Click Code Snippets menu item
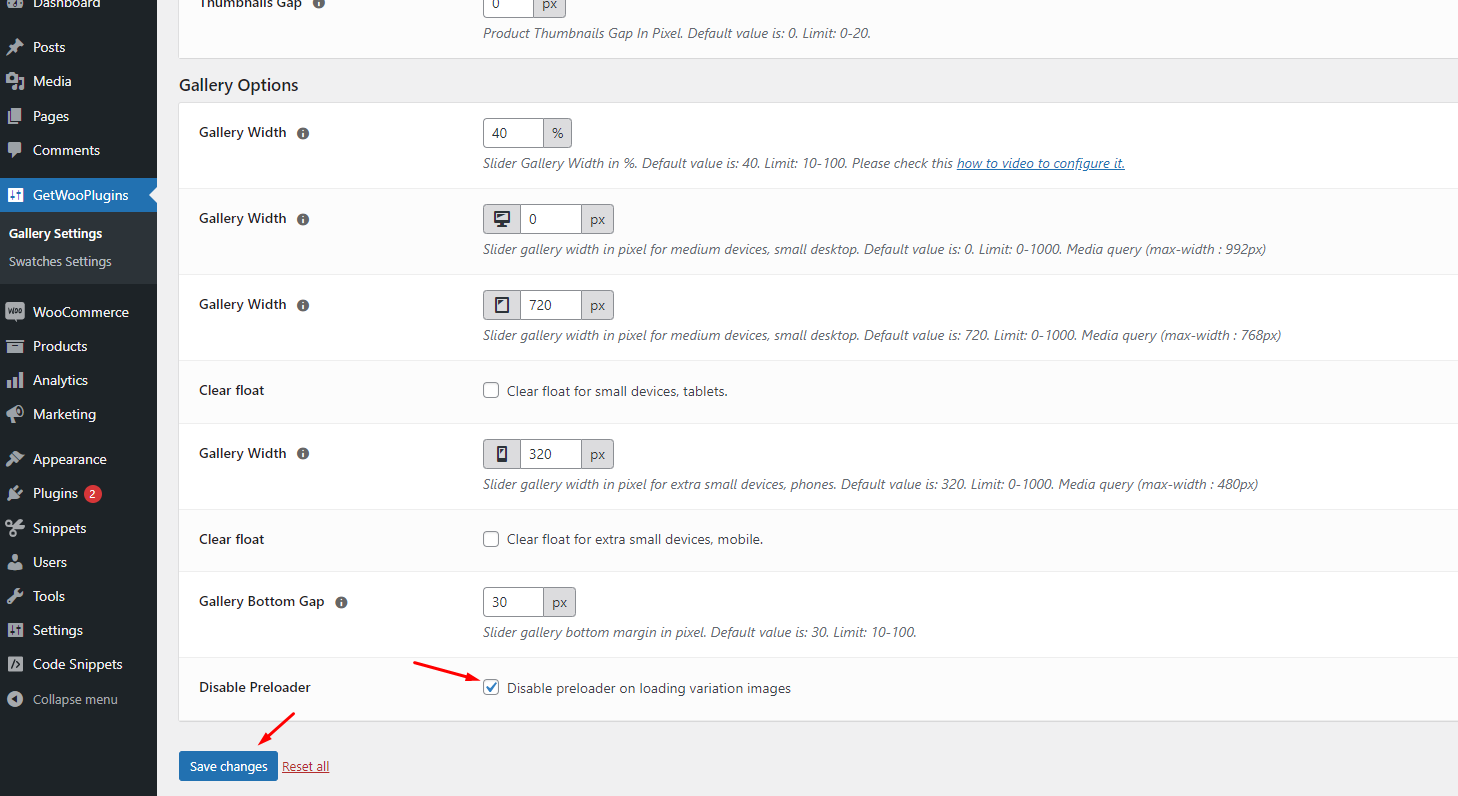The height and width of the screenshot is (796, 1458). (78, 664)
